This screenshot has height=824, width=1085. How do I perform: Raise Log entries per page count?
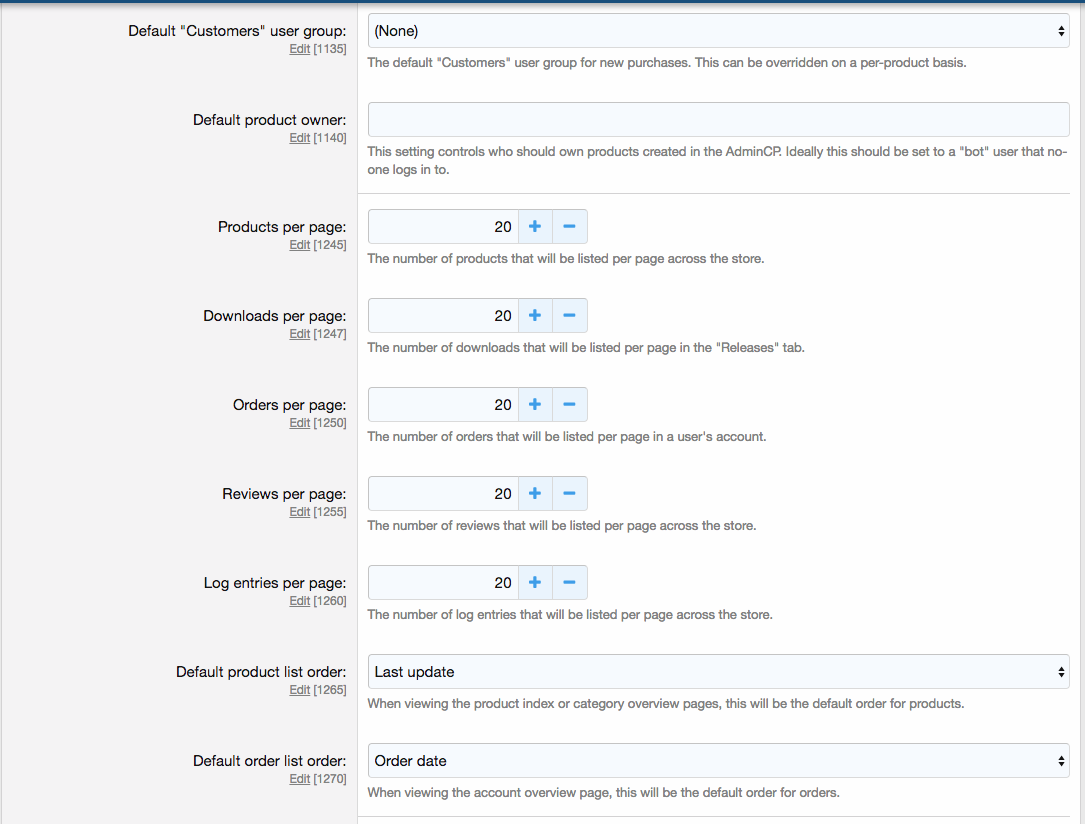point(535,583)
